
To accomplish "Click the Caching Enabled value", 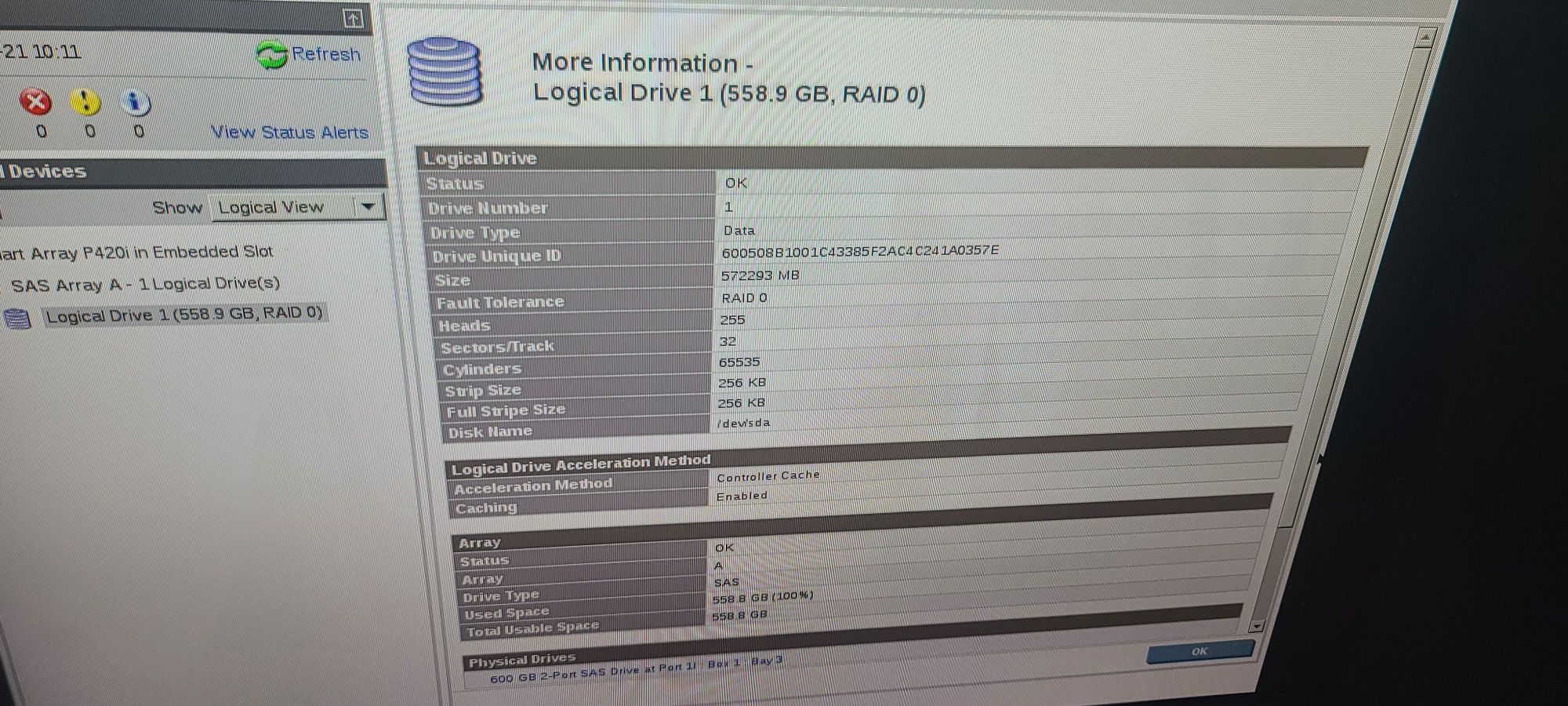I will tap(742, 496).
